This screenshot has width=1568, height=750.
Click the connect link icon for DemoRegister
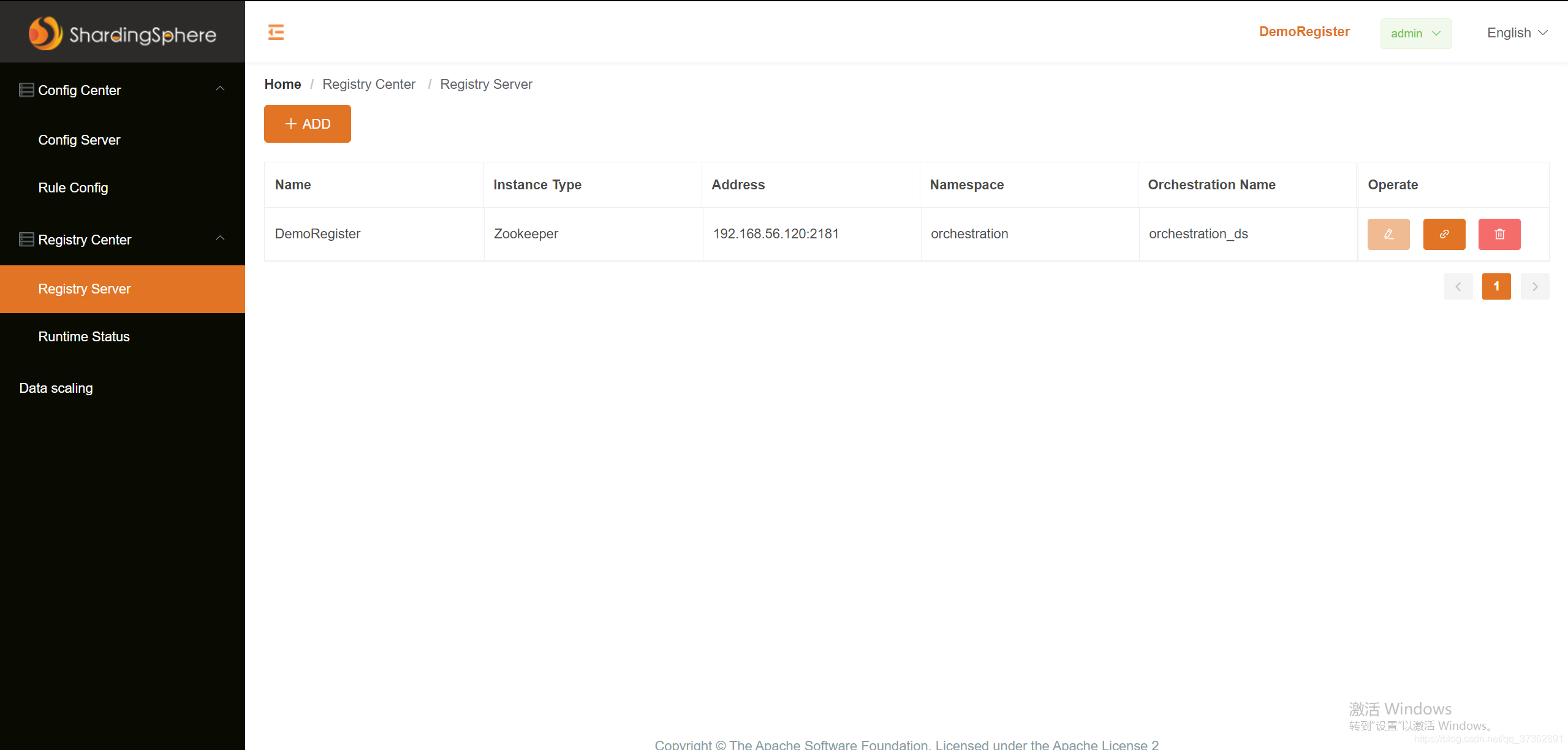[x=1444, y=234]
